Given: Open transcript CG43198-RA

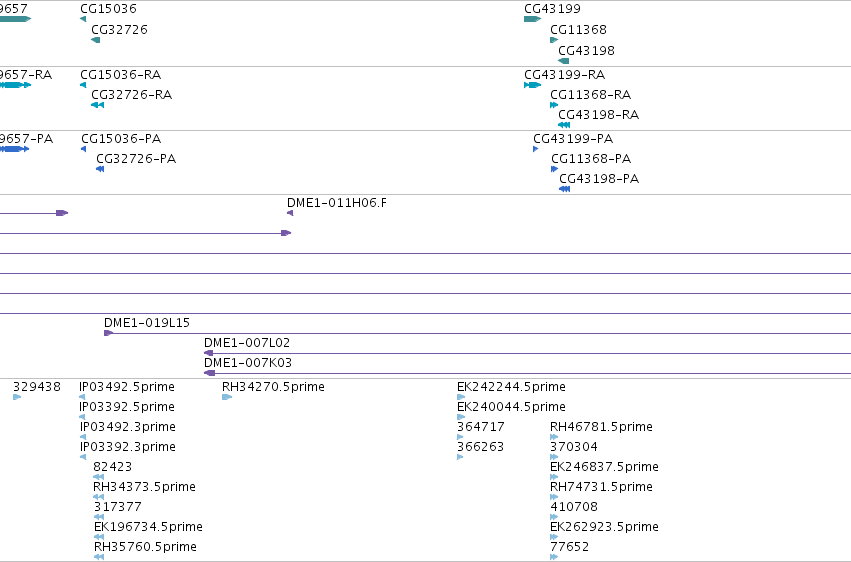Looking at the screenshot, I should point(599,114).
